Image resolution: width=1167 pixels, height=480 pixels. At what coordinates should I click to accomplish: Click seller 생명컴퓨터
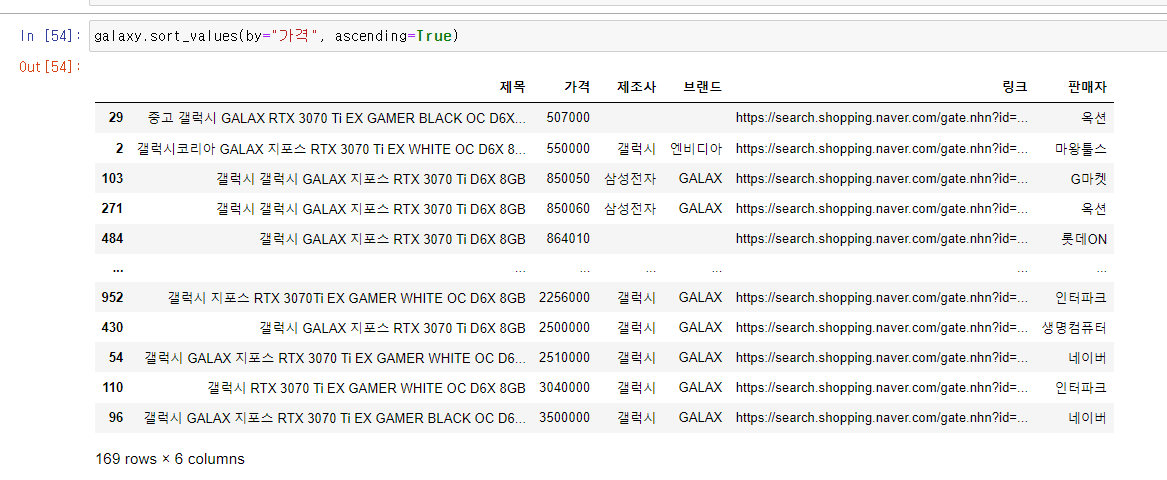pos(1075,327)
